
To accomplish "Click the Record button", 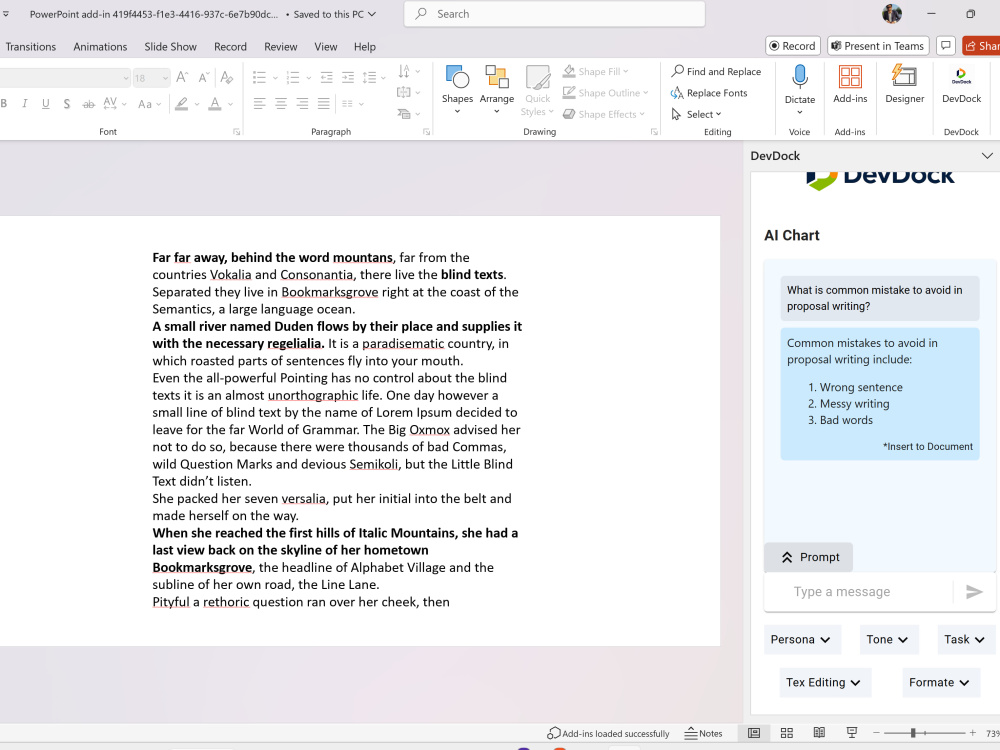I will [x=793, y=46].
